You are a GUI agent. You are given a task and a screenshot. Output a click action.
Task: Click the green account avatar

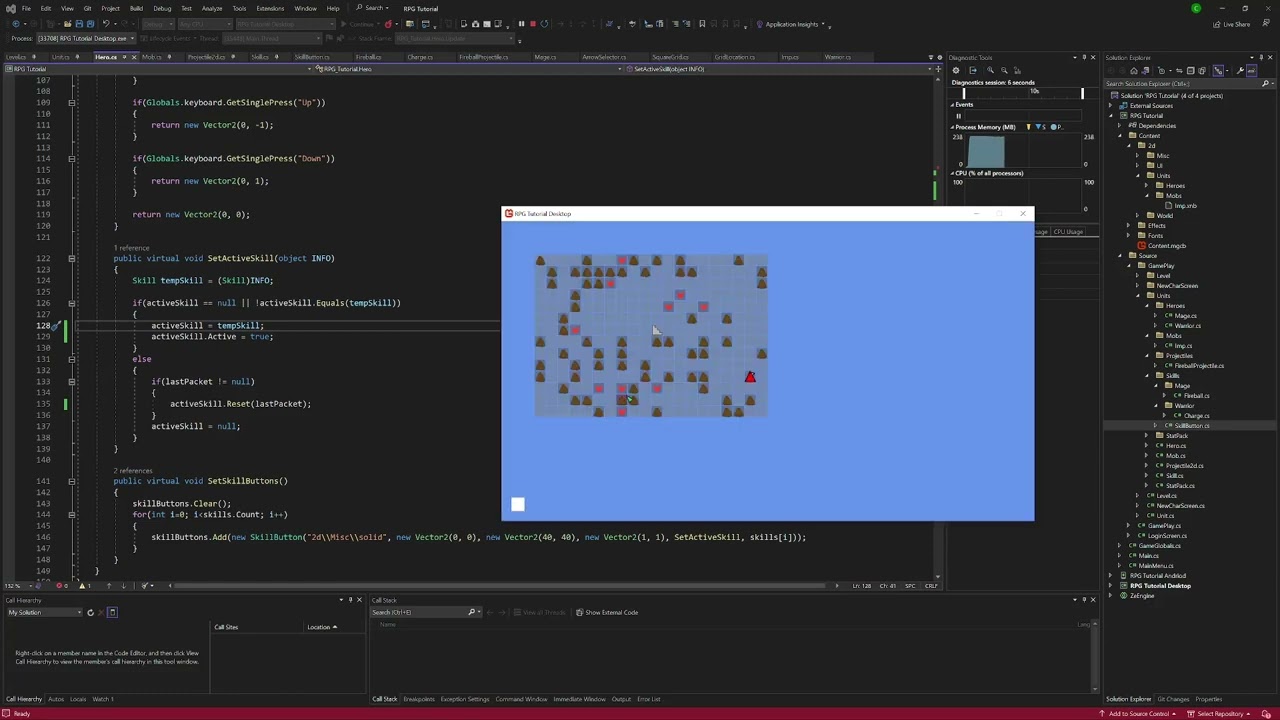(1196, 8)
